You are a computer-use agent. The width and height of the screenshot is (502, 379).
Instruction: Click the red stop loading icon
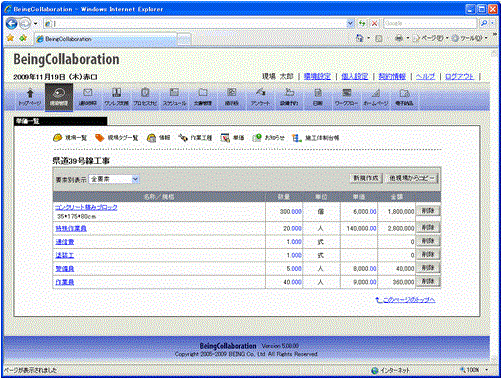pyautogui.click(x=374, y=23)
